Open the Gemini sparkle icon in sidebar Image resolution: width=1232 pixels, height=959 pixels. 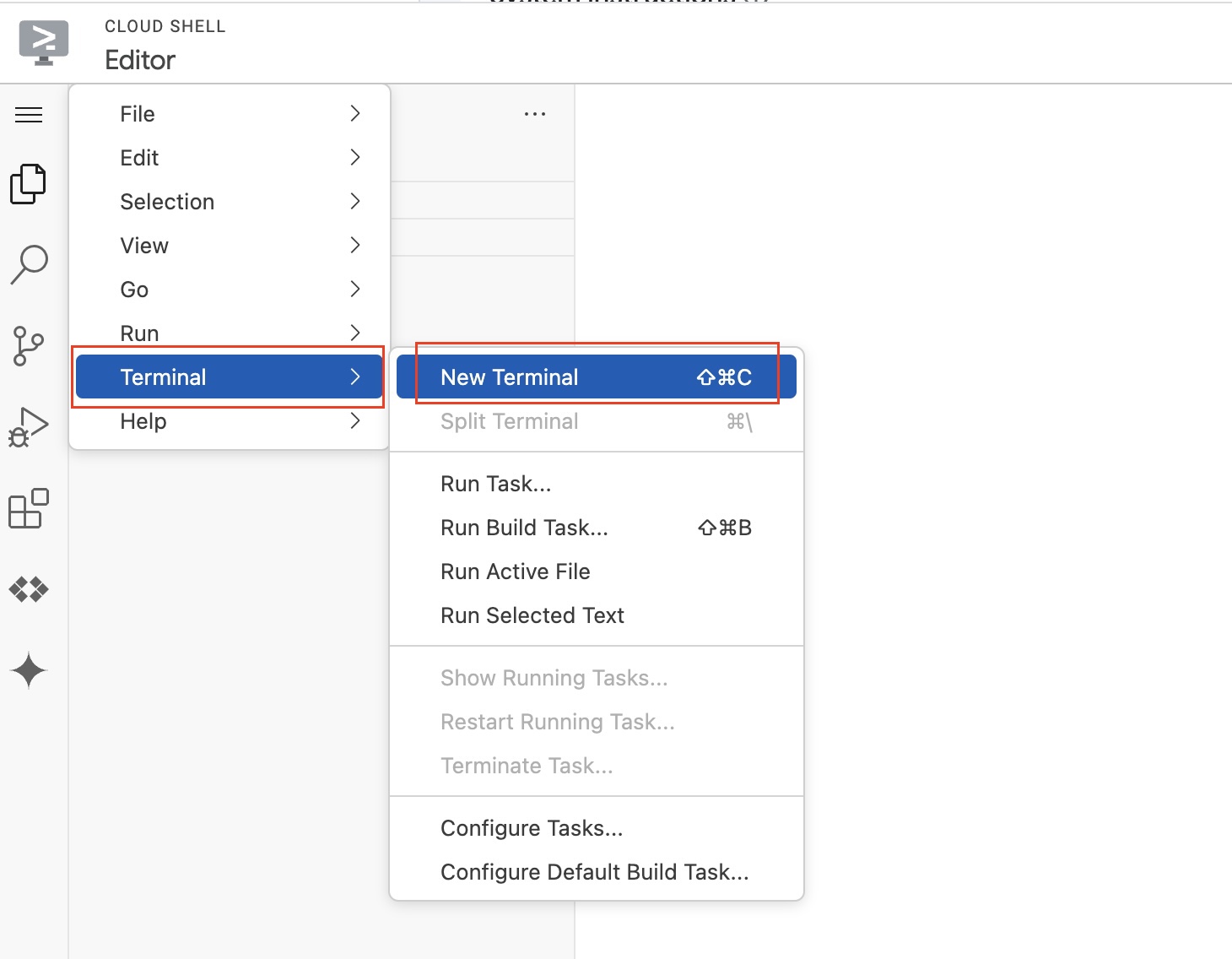coord(29,670)
